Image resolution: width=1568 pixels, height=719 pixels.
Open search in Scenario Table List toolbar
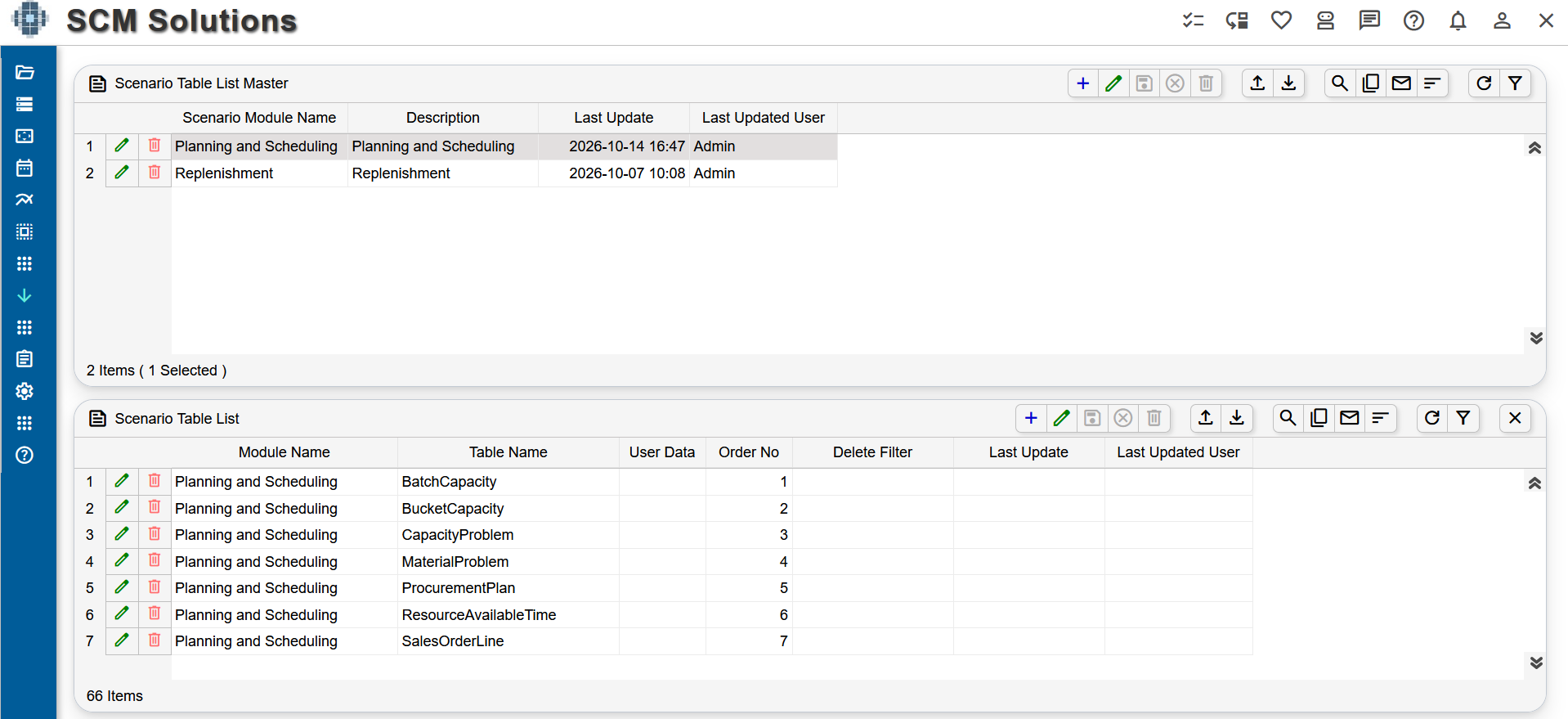[x=1288, y=418]
